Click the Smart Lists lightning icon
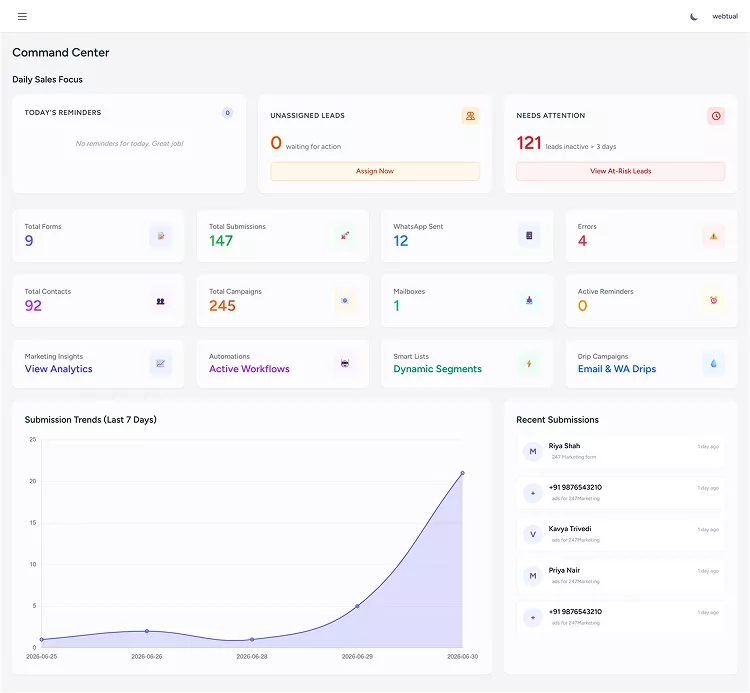 click(x=529, y=364)
